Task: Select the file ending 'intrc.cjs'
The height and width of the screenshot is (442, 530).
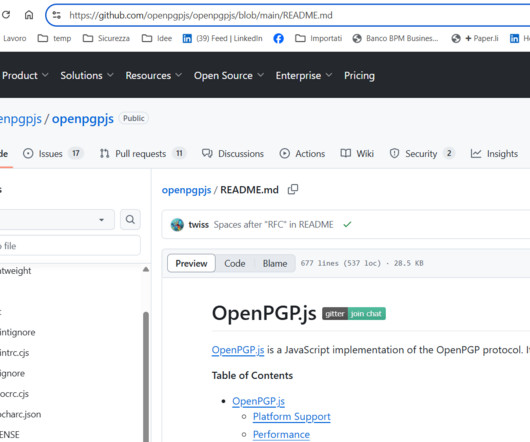Action: (15, 353)
